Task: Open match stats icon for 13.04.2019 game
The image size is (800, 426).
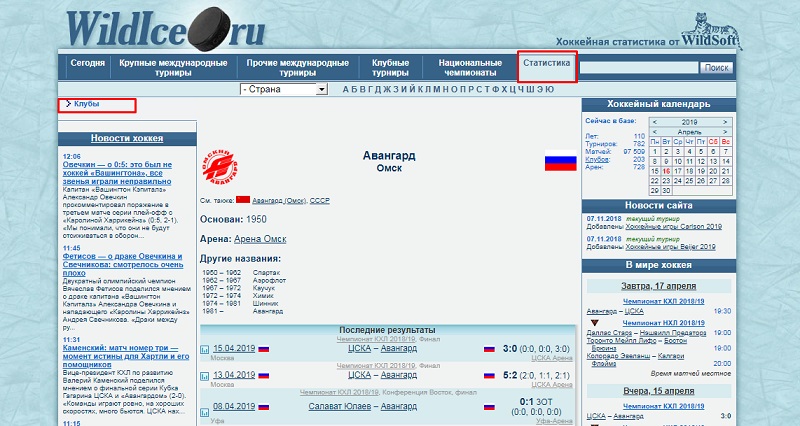Action: point(207,377)
